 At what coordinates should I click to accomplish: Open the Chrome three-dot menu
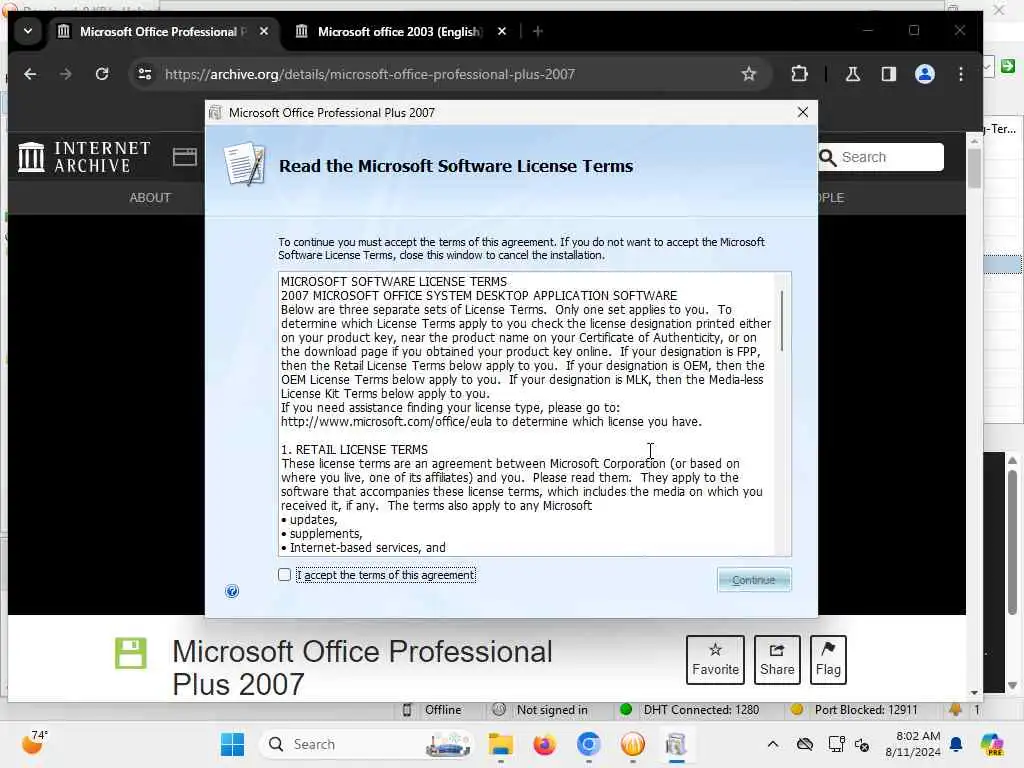click(x=961, y=74)
